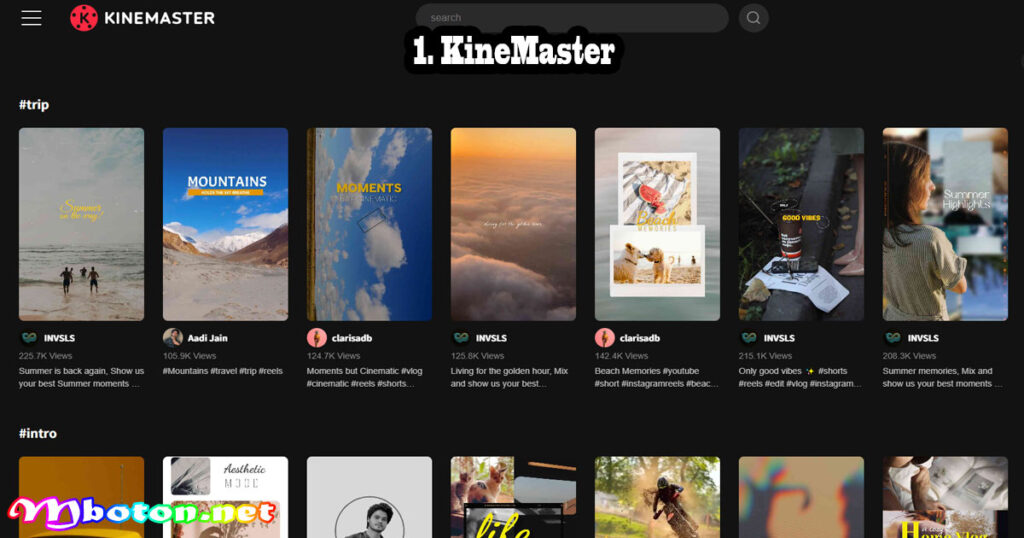Click the '125.8K Views' count
1024x538 pixels.
(477, 356)
